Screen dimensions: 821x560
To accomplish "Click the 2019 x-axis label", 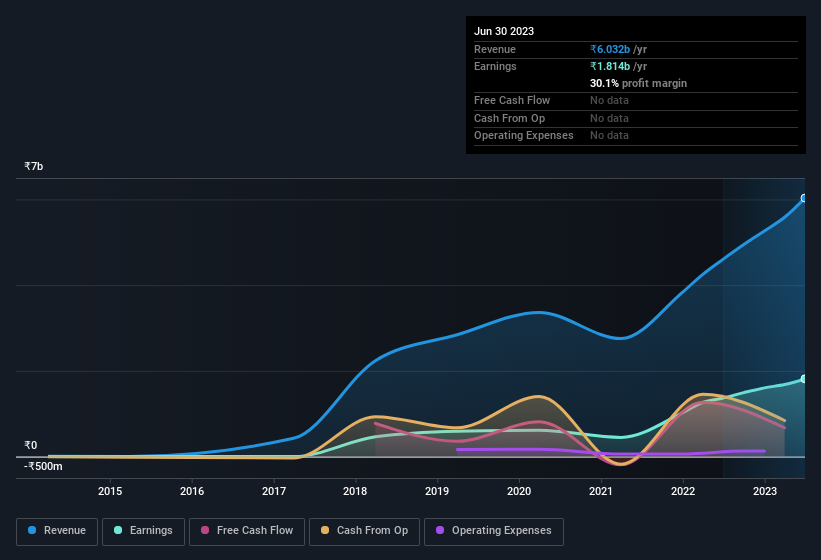I will point(437,491).
